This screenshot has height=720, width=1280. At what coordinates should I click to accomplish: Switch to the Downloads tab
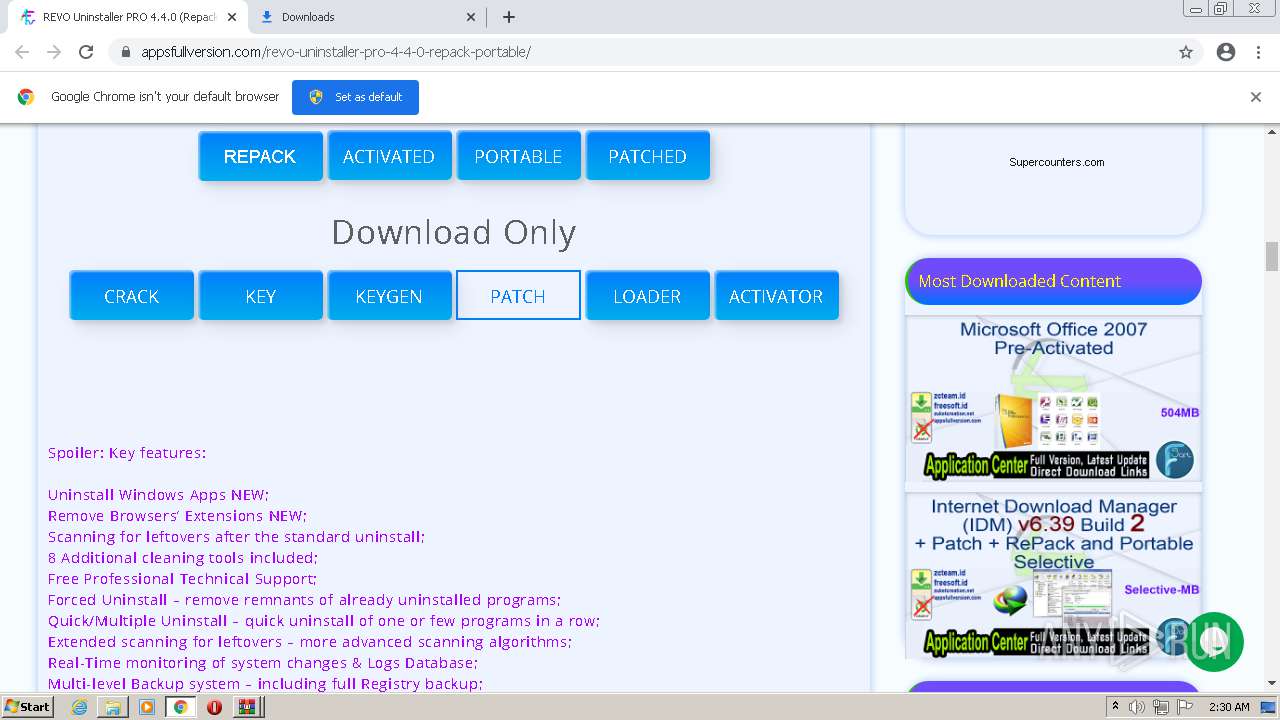(x=367, y=17)
